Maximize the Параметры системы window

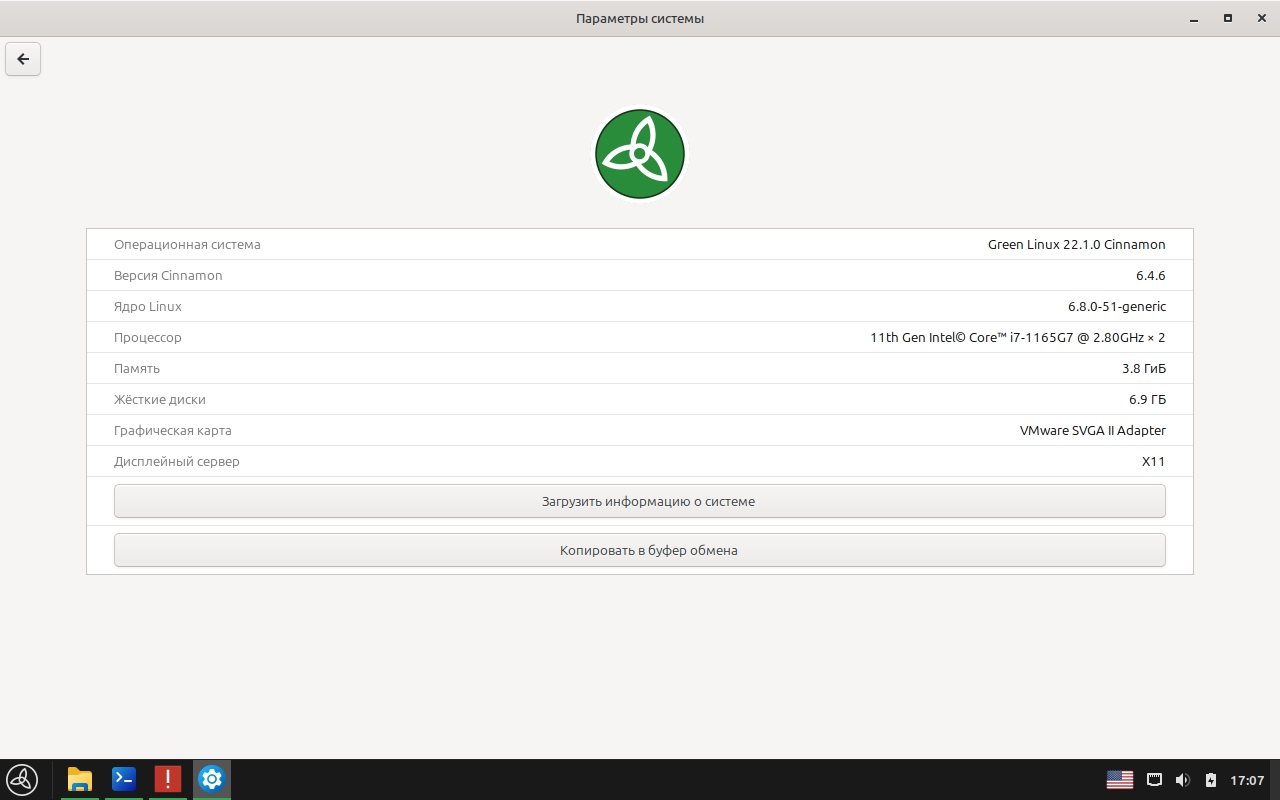1227,18
